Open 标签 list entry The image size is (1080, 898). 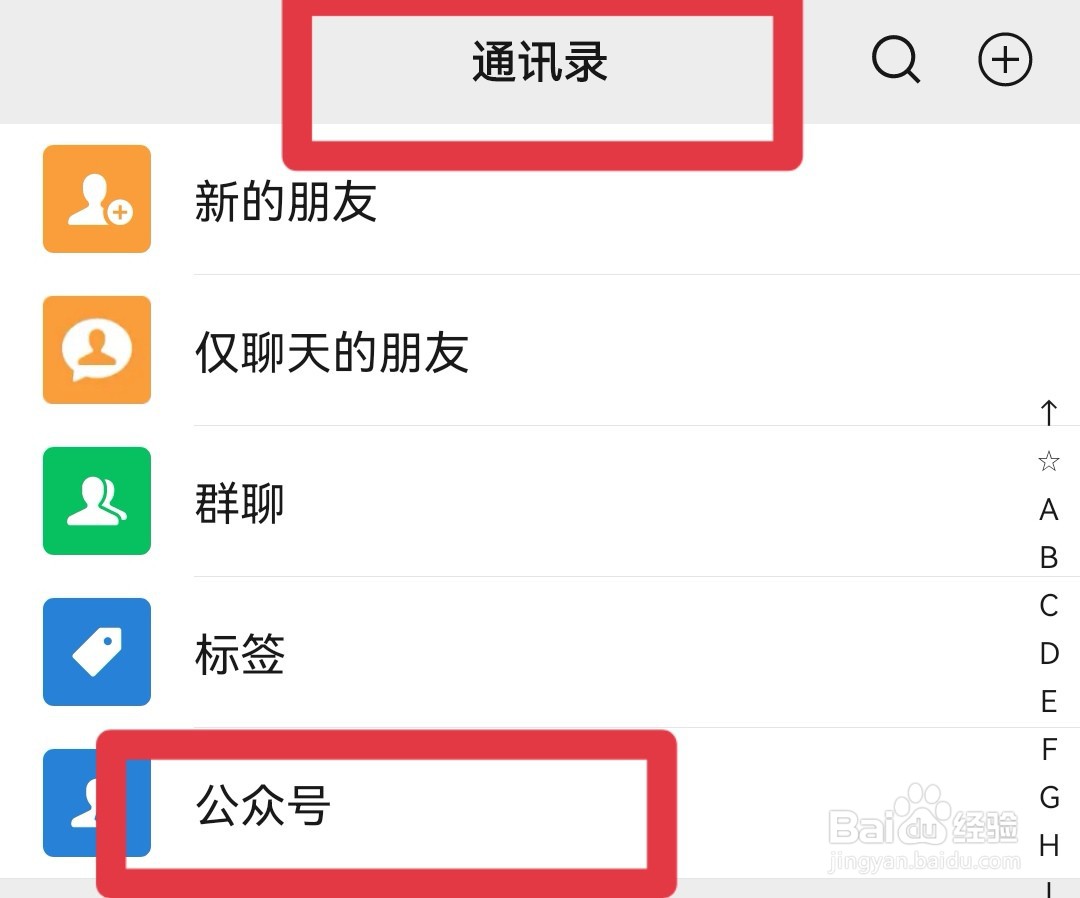(540, 651)
